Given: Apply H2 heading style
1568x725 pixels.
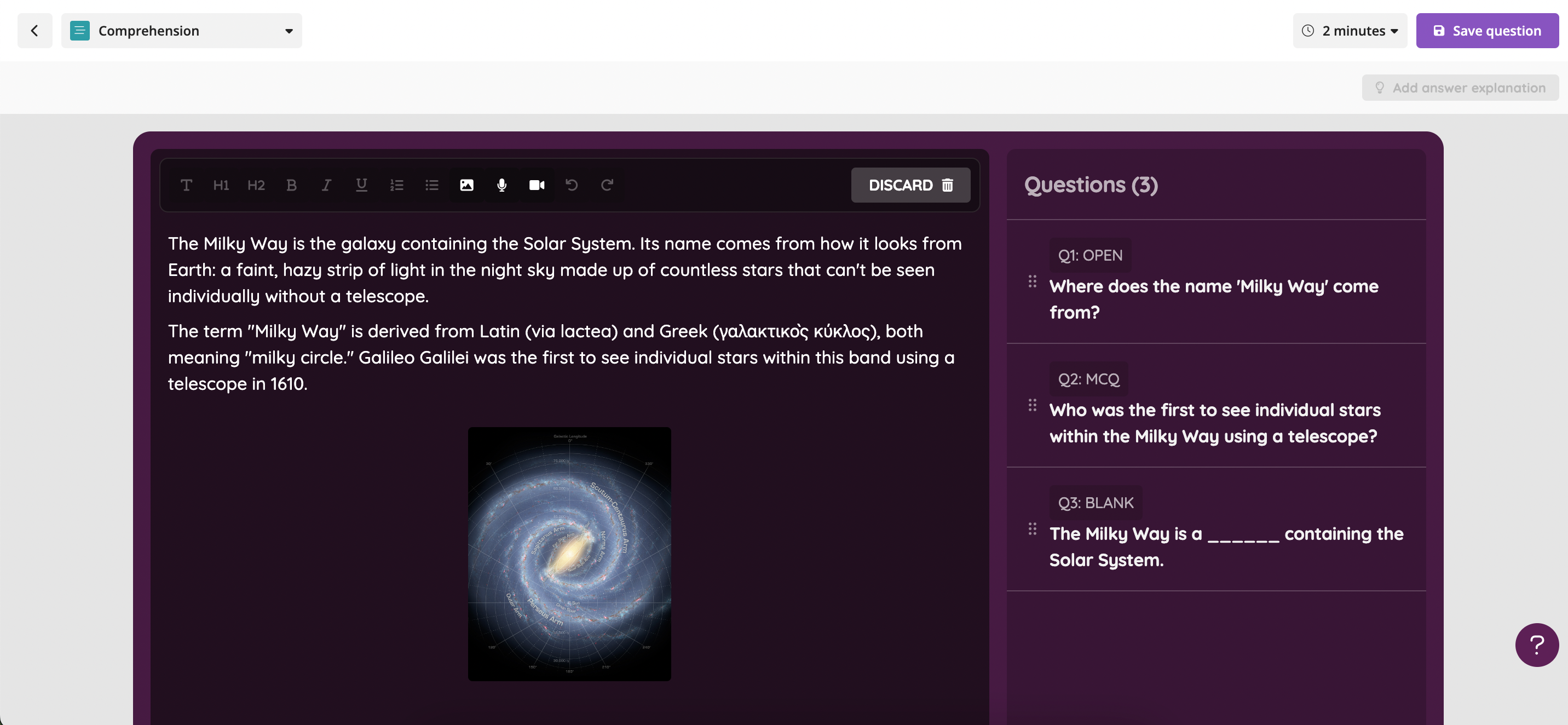Looking at the screenshot, I should point(256,185).
